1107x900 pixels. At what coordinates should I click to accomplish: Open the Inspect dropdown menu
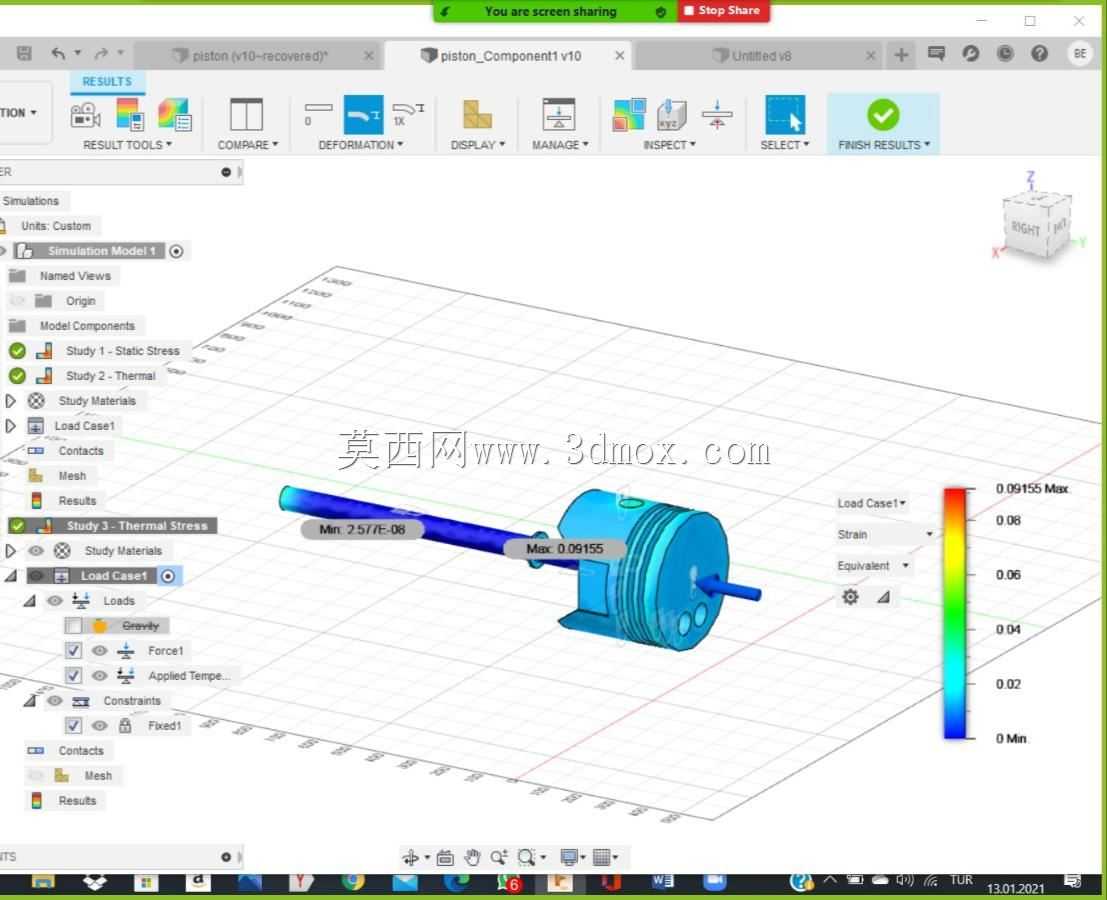pyautogui.click(x=669, y=145)
